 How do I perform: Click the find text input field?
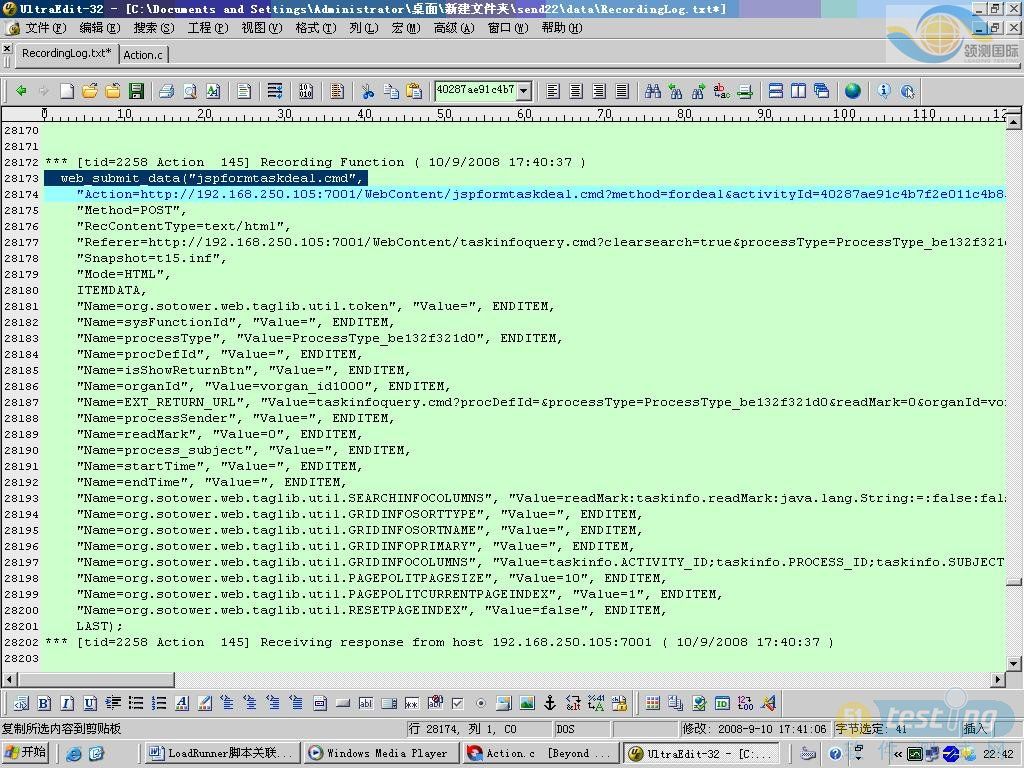tap(474, 91)
